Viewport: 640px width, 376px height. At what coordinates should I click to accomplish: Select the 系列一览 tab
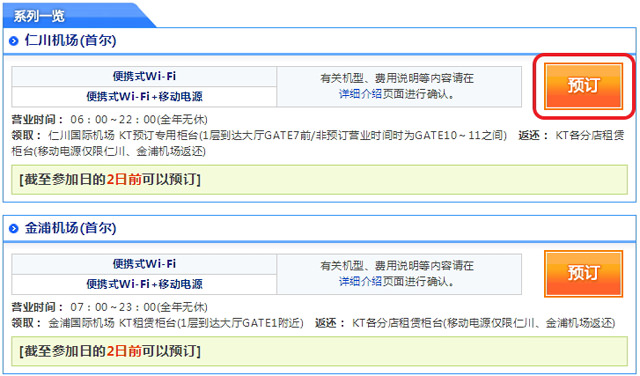[39, 16]
